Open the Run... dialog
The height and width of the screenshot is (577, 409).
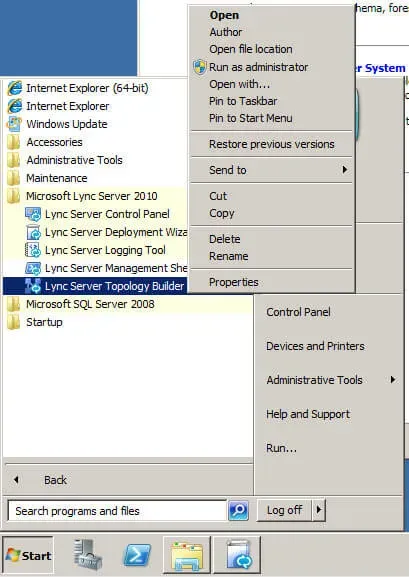coord(281,448)
